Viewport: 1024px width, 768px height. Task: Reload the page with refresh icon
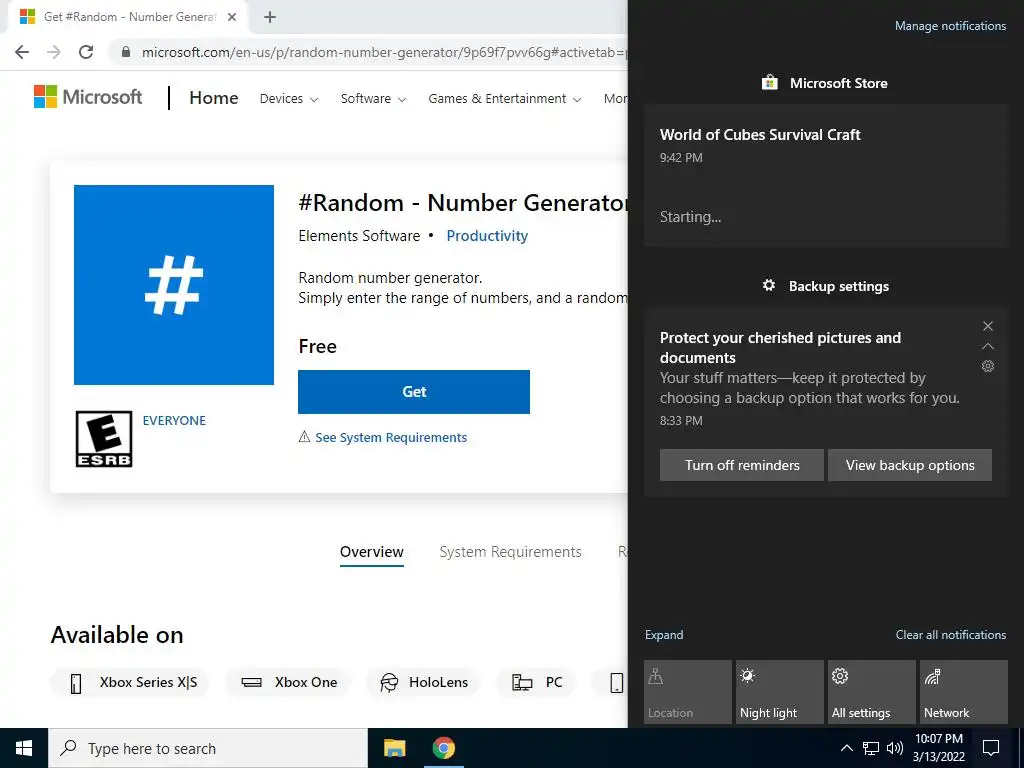click(86, 52)
